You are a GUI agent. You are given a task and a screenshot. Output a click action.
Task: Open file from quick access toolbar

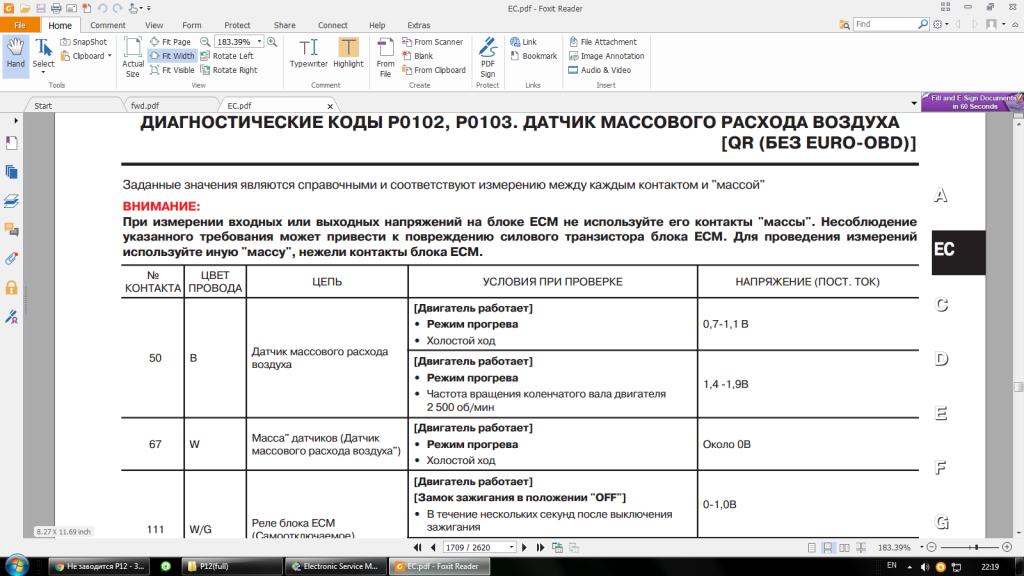(25, 8)
